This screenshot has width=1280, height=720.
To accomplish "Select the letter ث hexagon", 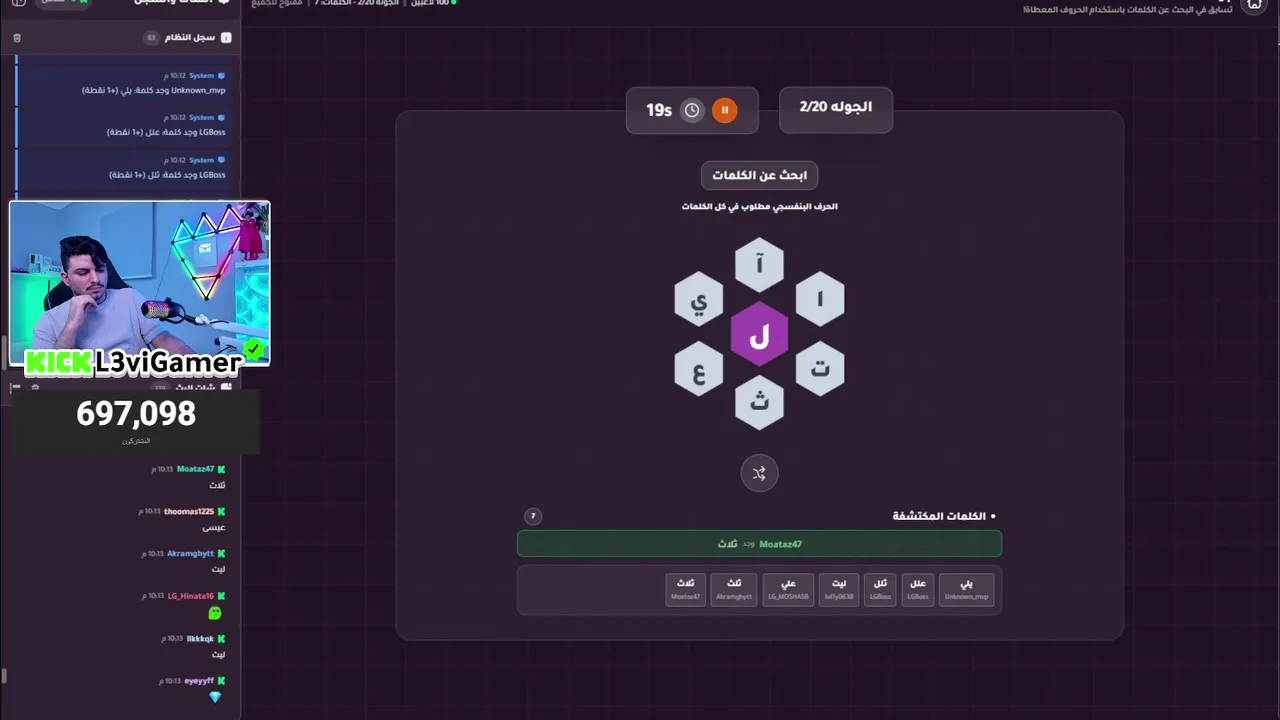I will pos(759,403).
